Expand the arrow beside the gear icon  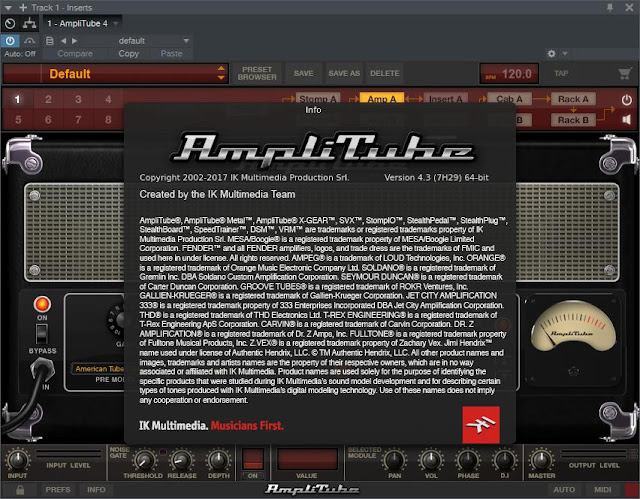click(x=565, y=53)
